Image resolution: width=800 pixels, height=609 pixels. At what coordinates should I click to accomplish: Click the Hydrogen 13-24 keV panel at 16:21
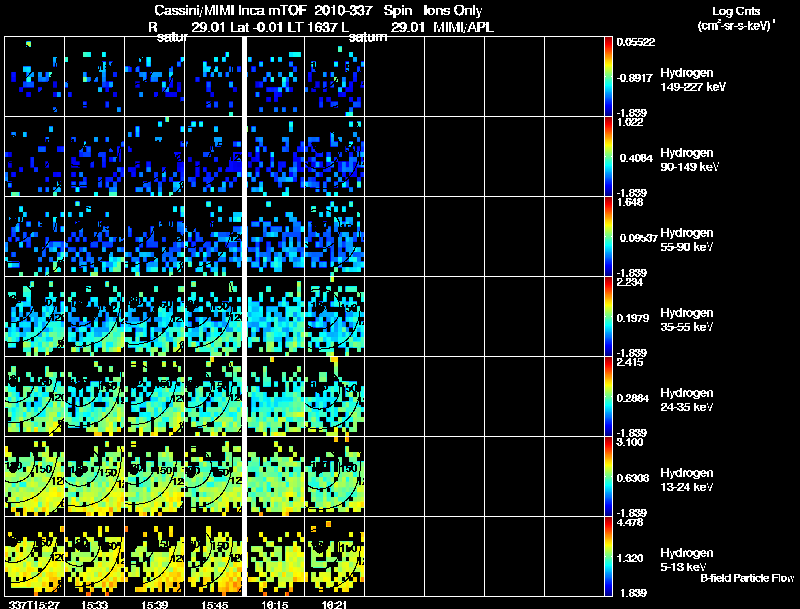335,476
